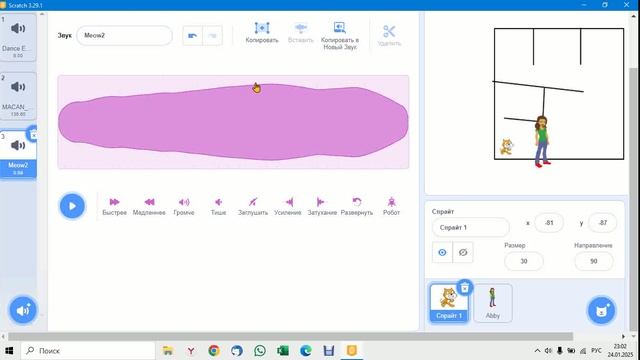Redo the sound edit
This screenshot has height=360, width=640.
pyautogui.click(x=212, y=36)
